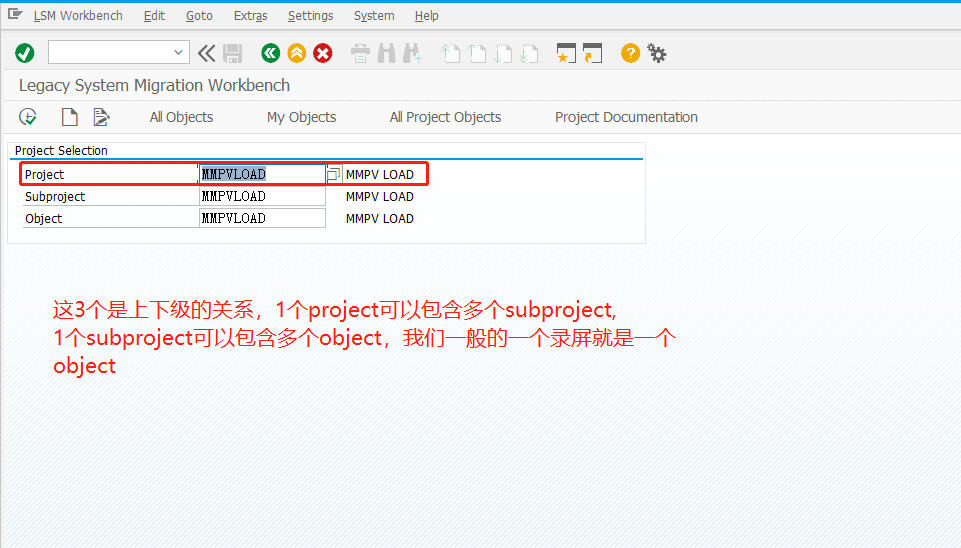
Task: Click the Create New Session icon
Action: click(566, 53)
